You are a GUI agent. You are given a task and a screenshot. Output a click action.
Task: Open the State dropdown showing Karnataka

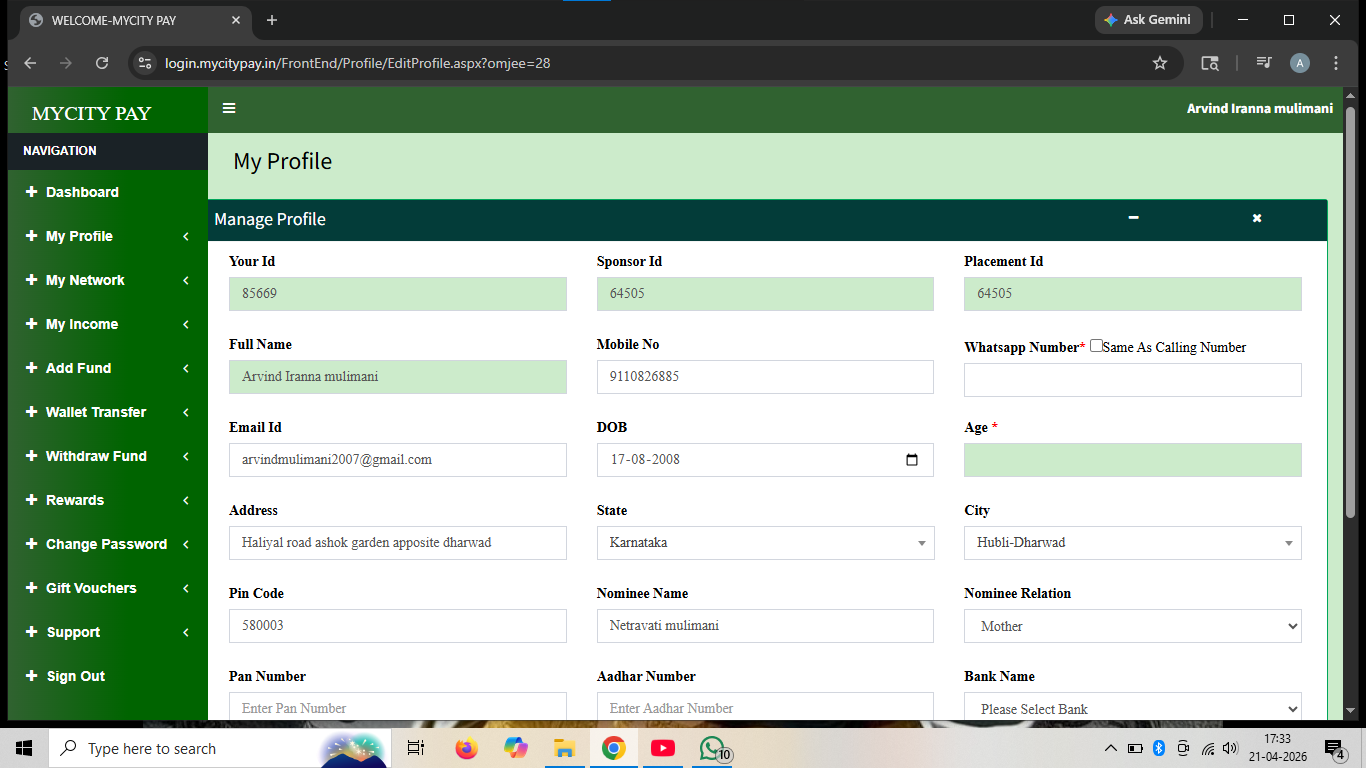click(x=765, y=543)
